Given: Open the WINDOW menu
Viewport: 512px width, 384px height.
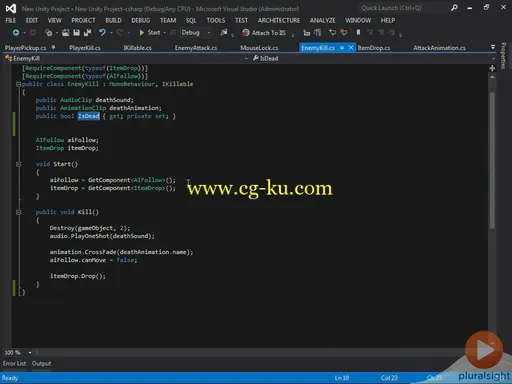Looking at the screenshot, I should coord(358,21).
